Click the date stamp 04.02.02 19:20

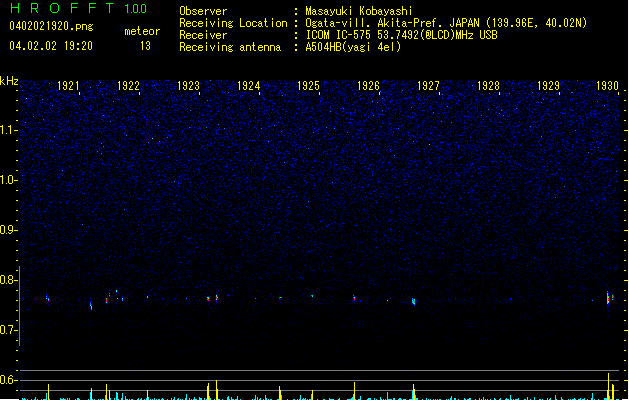click(x=51, y=46)
